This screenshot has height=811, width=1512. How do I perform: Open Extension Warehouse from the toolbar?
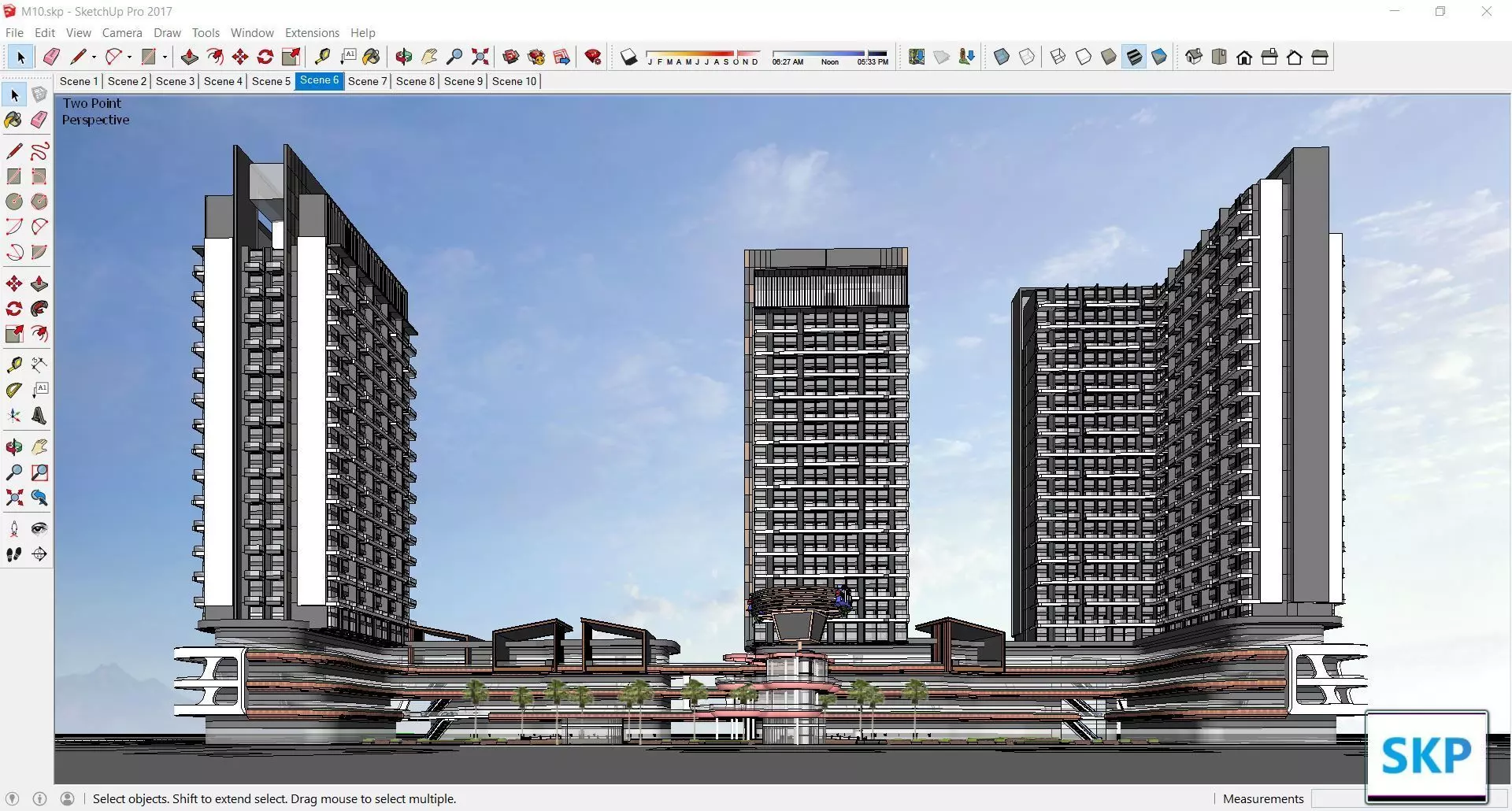click(x=536, y=57)
